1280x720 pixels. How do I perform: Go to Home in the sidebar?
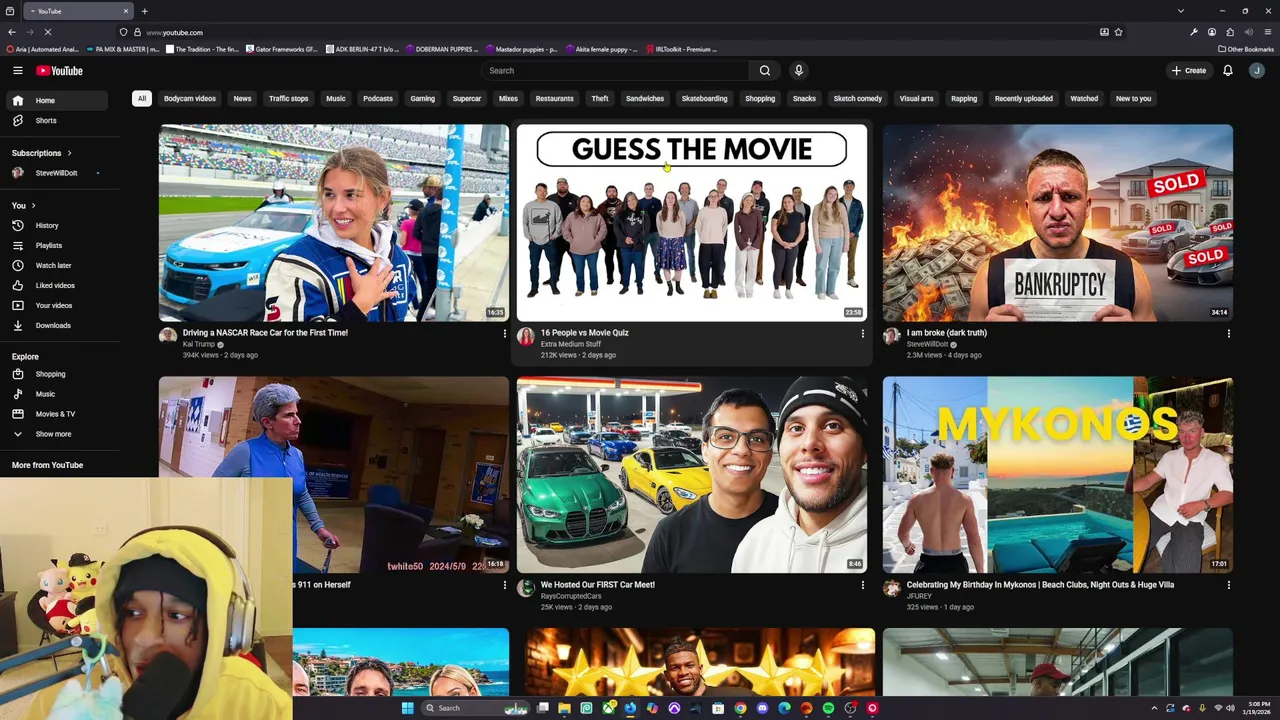click(56, 100)
